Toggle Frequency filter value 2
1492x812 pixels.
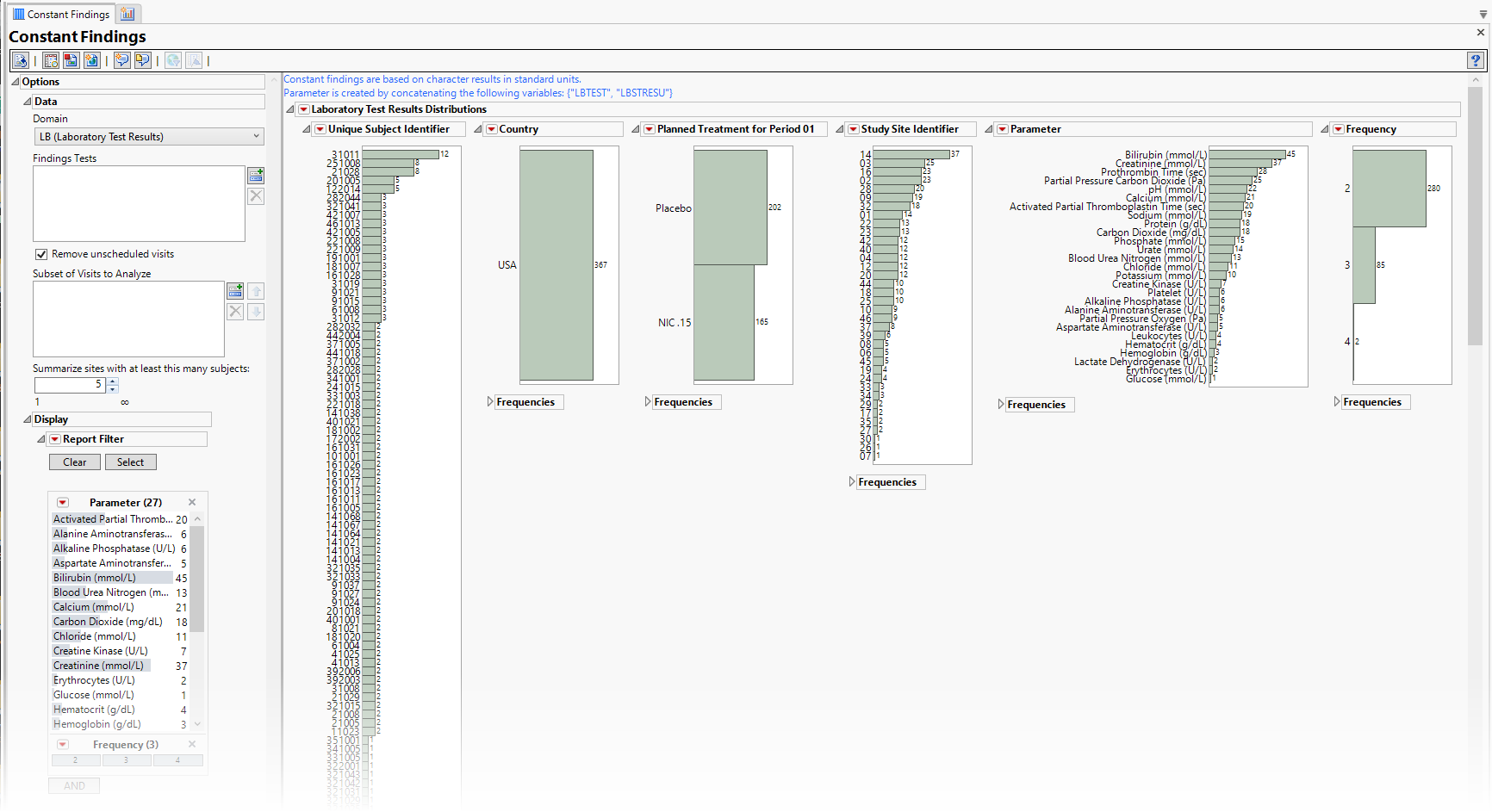coord(76,760)
